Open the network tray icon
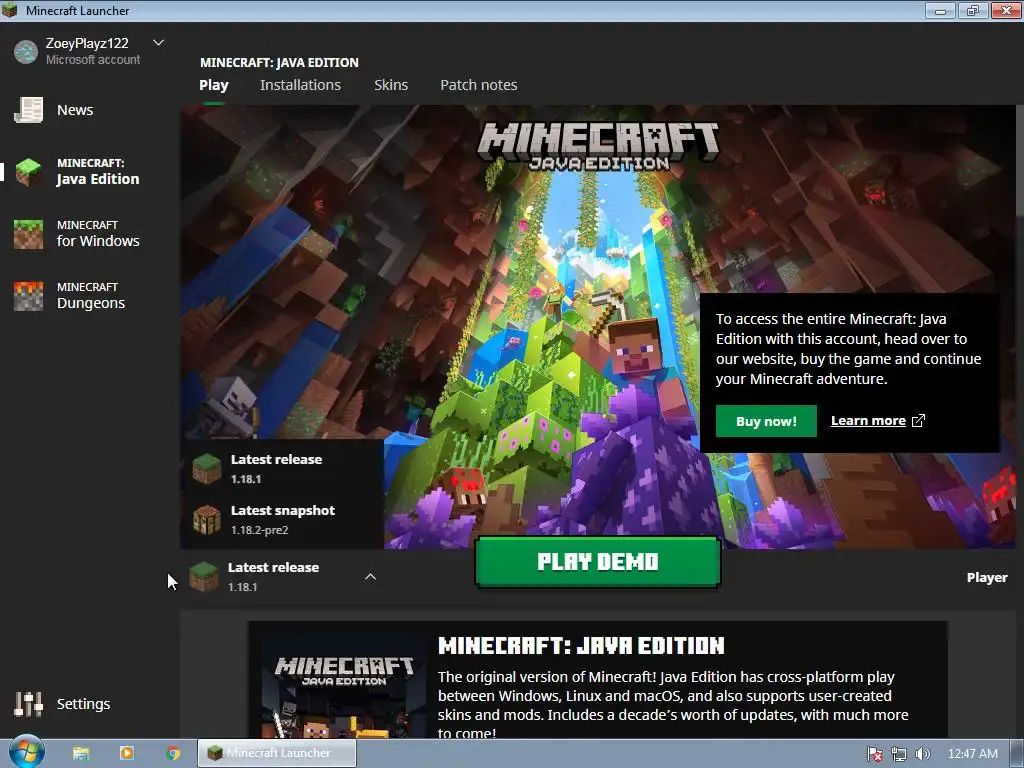 pyautogui.click(x=899, y=754)
